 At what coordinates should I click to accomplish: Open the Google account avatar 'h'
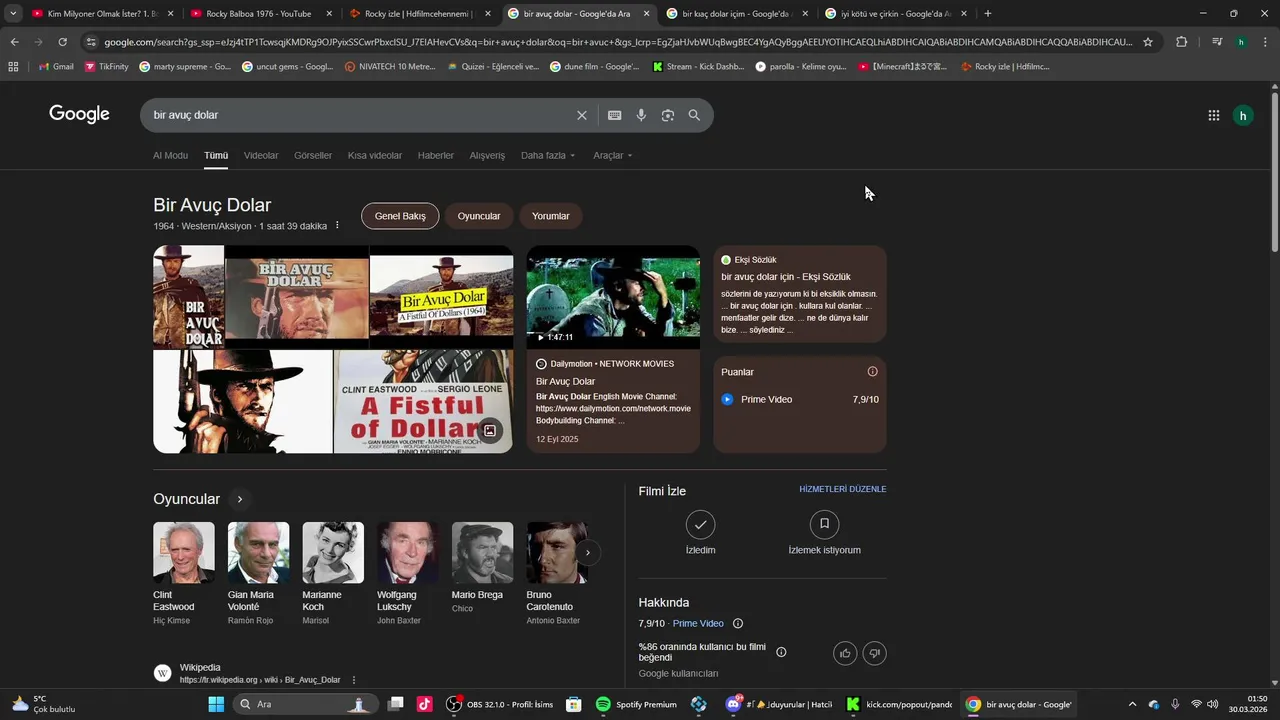[x=1243, y=115]
